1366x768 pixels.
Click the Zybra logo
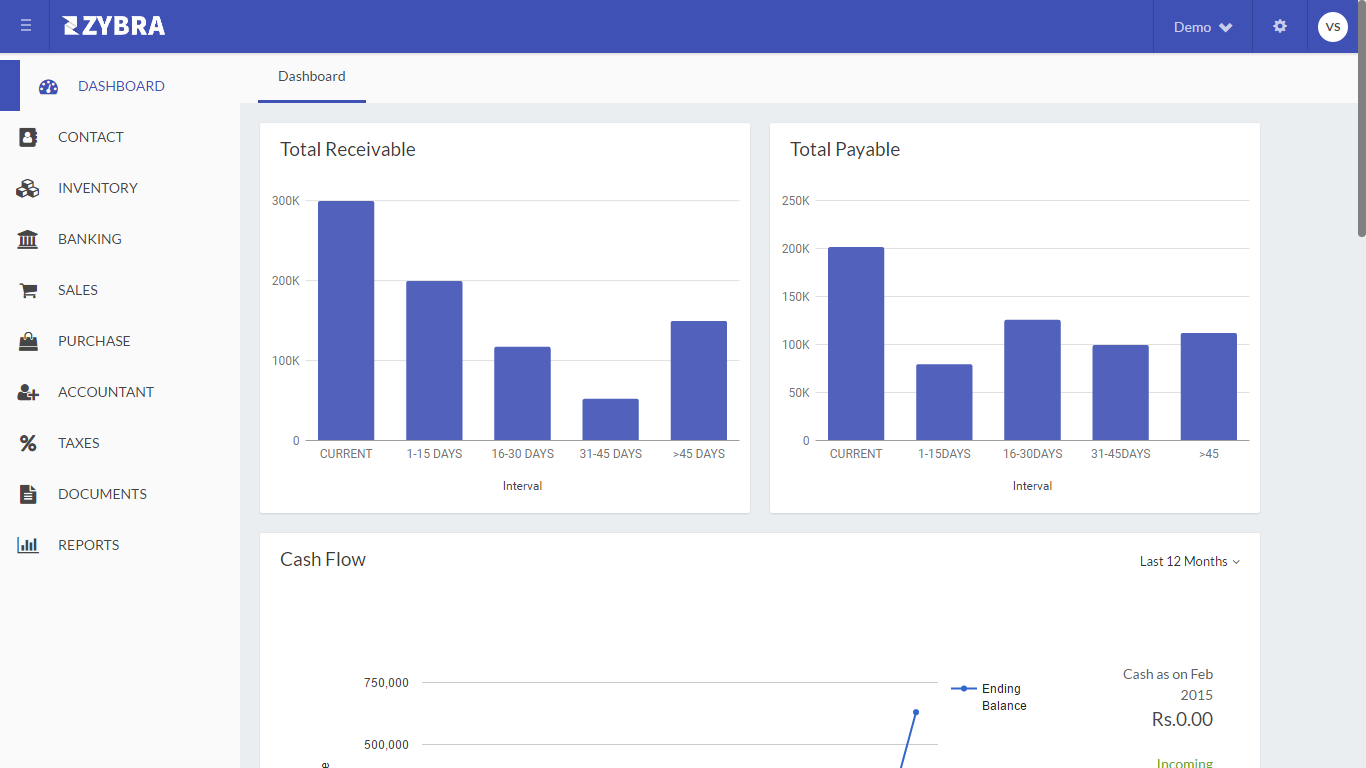tap(114, 26)
